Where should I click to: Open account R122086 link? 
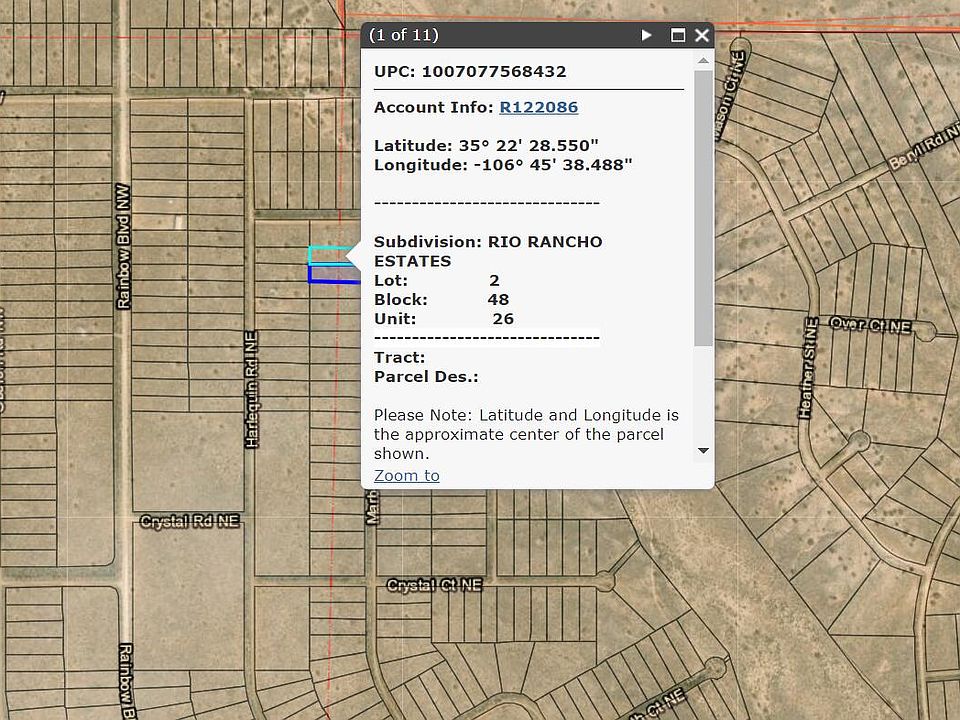click(x=538, y=107)
